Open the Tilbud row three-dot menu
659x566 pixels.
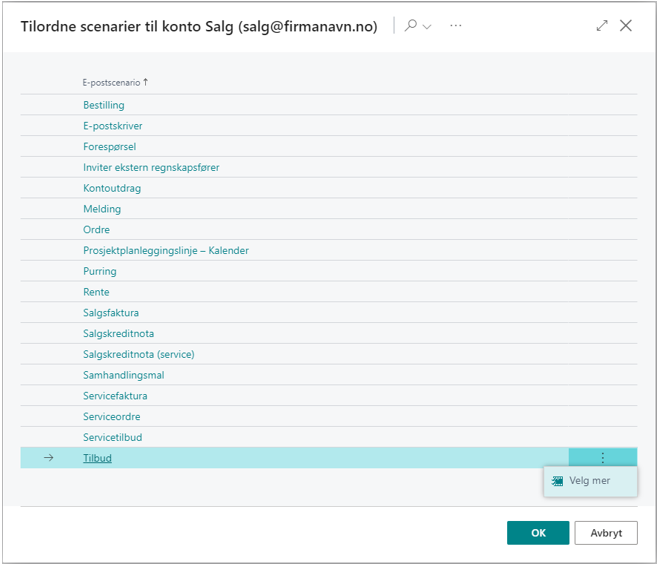tap(602, 458)
